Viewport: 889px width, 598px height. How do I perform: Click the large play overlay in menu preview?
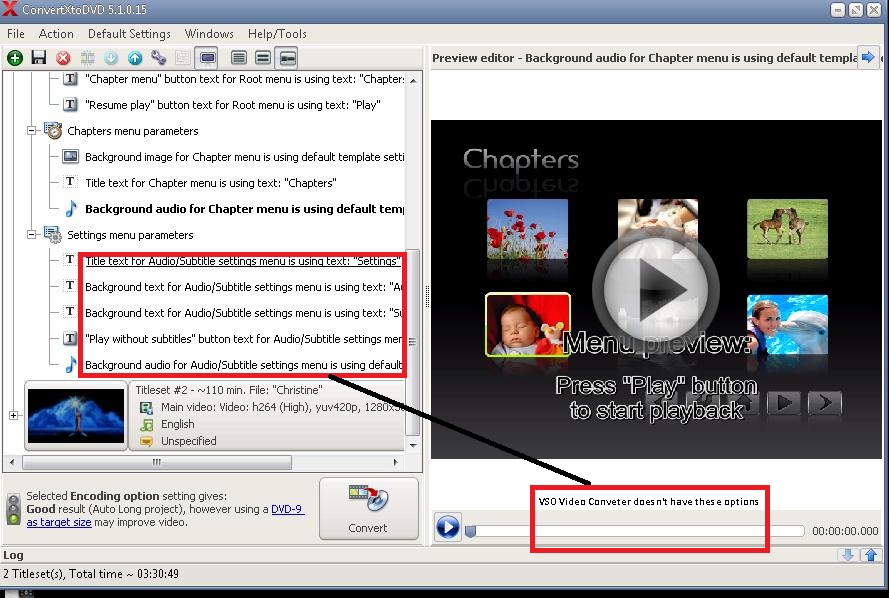click(x=656, y=290)
